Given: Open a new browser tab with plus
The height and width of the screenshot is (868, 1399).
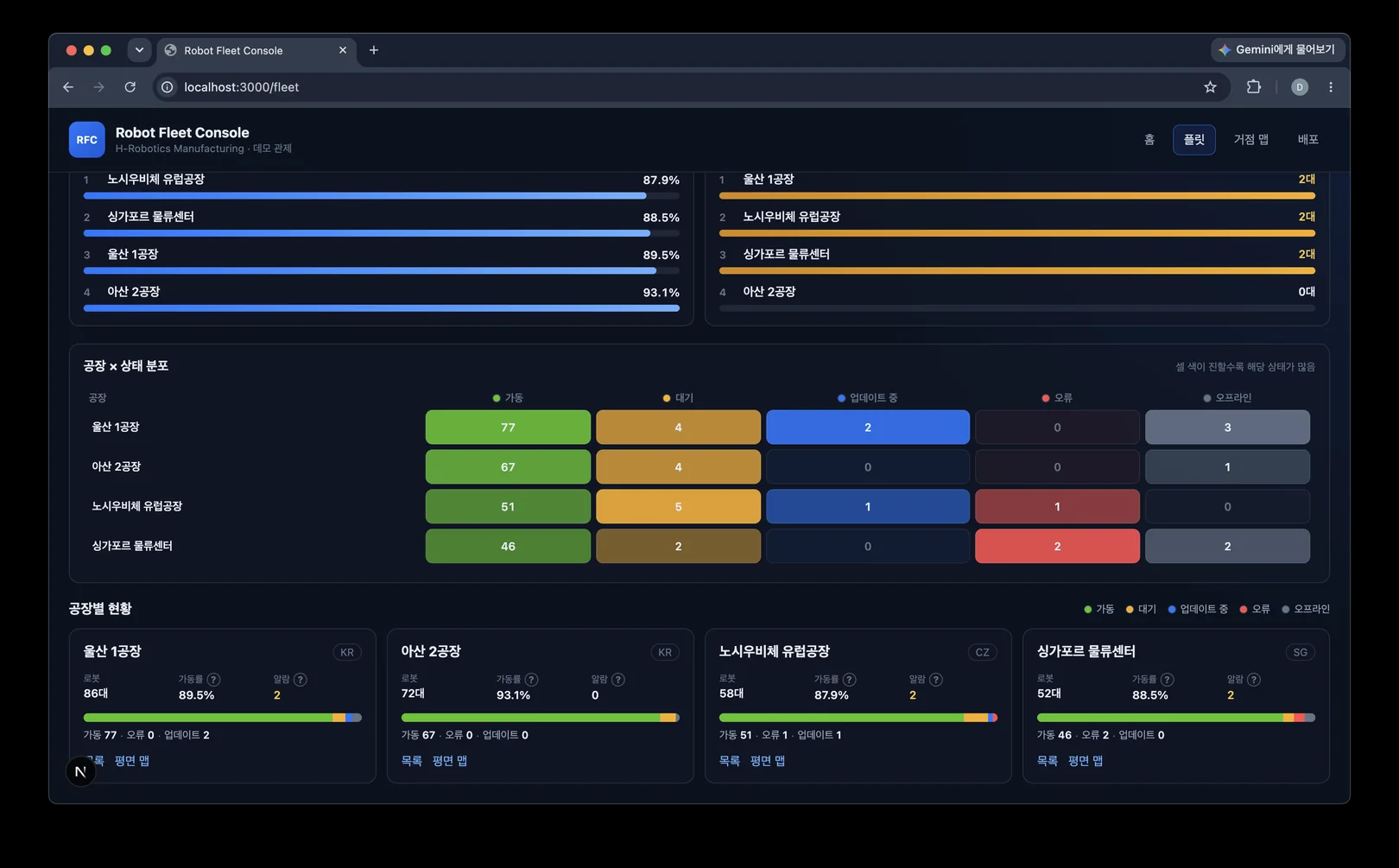Looking at the screenshot, I should tap(374, 50).
